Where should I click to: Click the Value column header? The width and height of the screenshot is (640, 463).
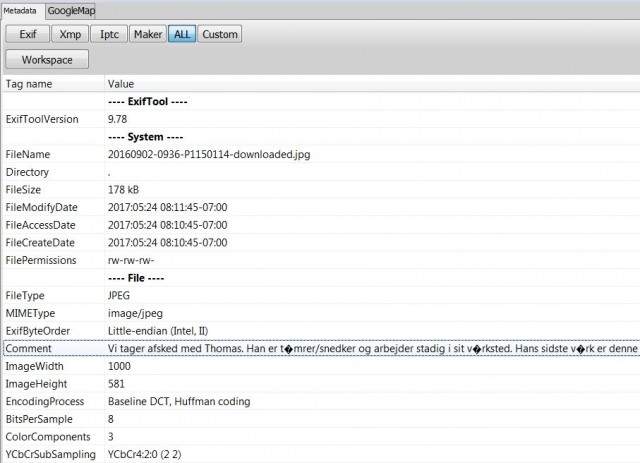click(372, 84)
